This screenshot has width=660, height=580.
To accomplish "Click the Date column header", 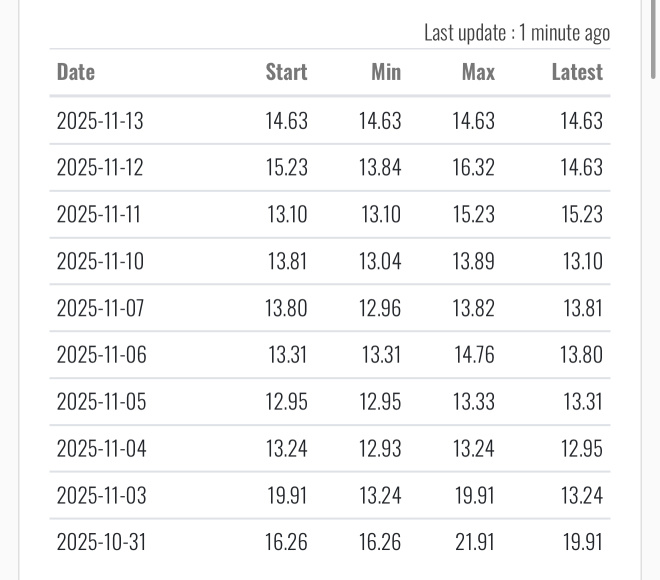I will click(x=76, y=72).
